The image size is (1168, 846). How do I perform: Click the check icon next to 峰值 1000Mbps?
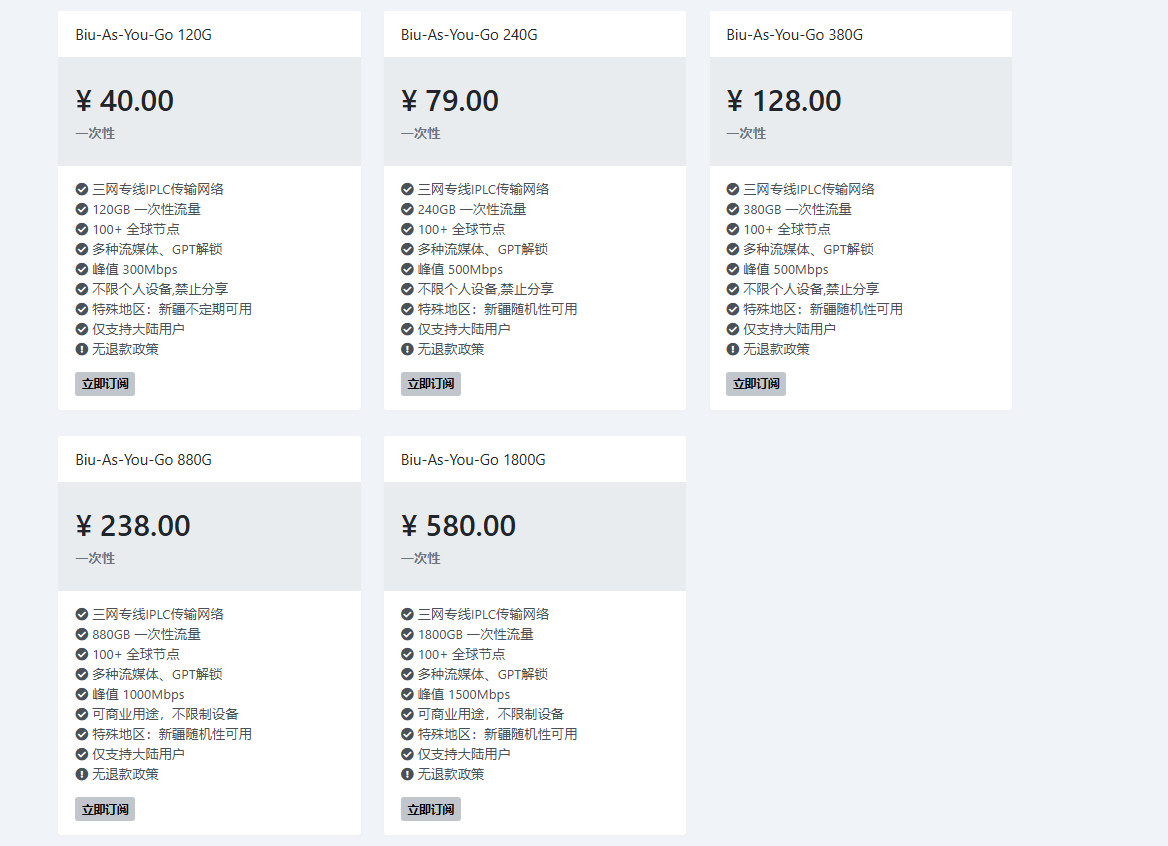click(82, 694)
